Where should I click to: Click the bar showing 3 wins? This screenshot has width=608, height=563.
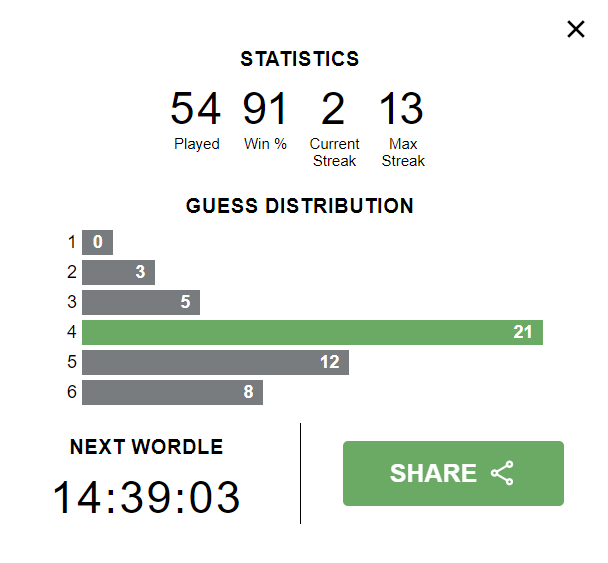pyautogui.click(x=118, y=272)
